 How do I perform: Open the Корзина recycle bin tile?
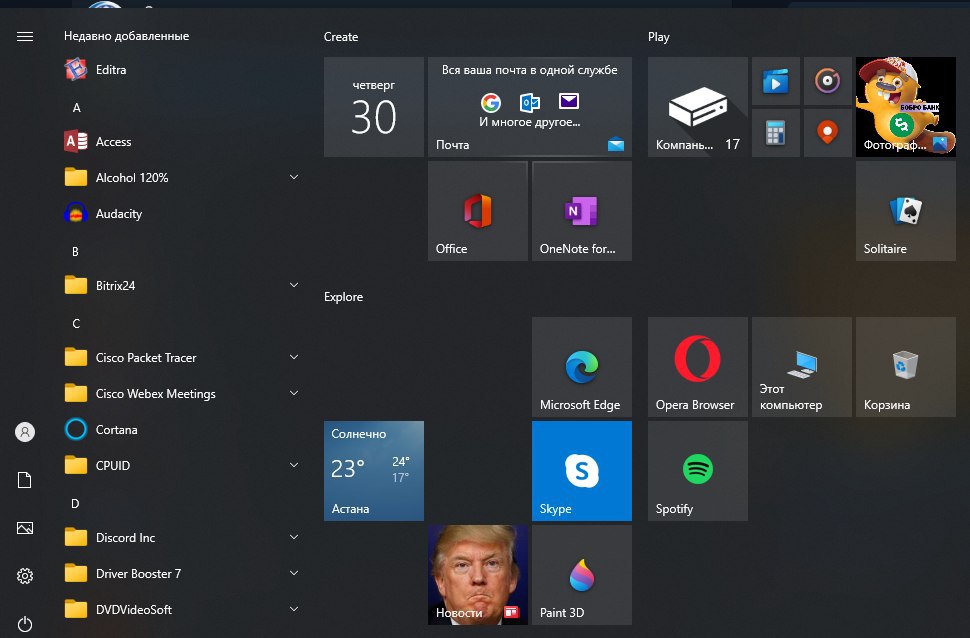[x=906, y=367]
